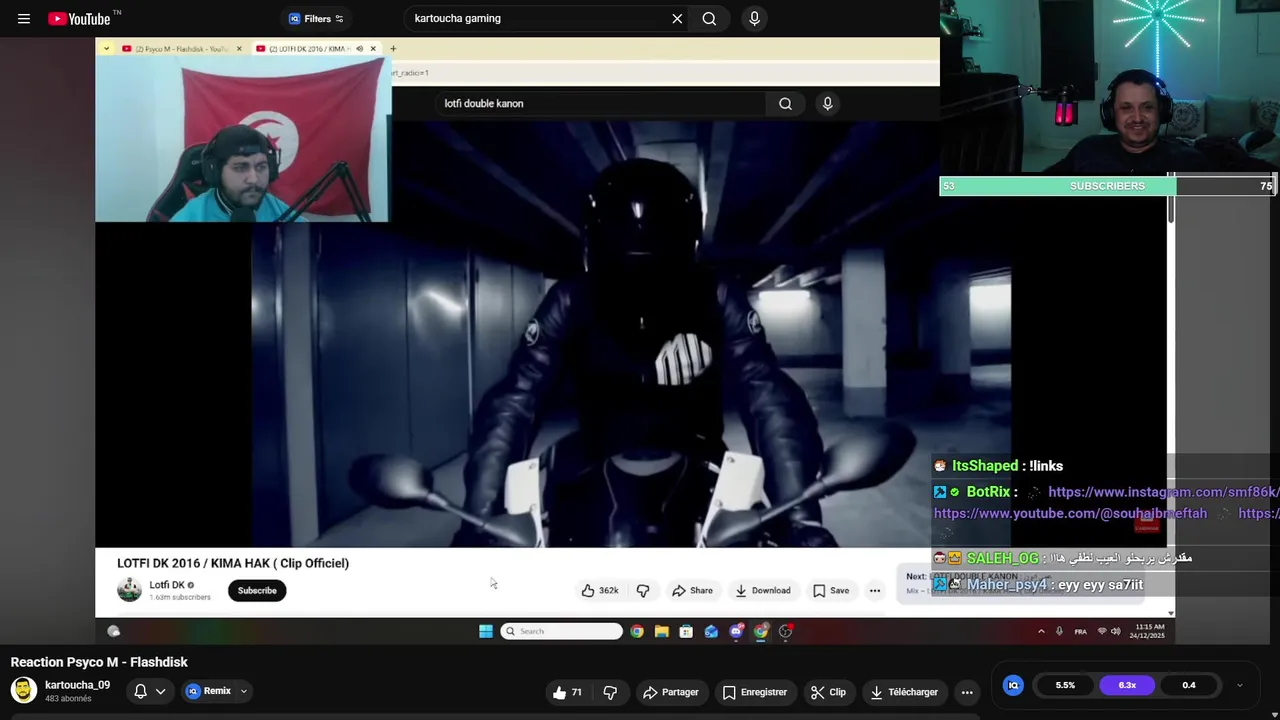
Task: Open the Lotfi DK channel name
Action: click(x=167, y=585)
